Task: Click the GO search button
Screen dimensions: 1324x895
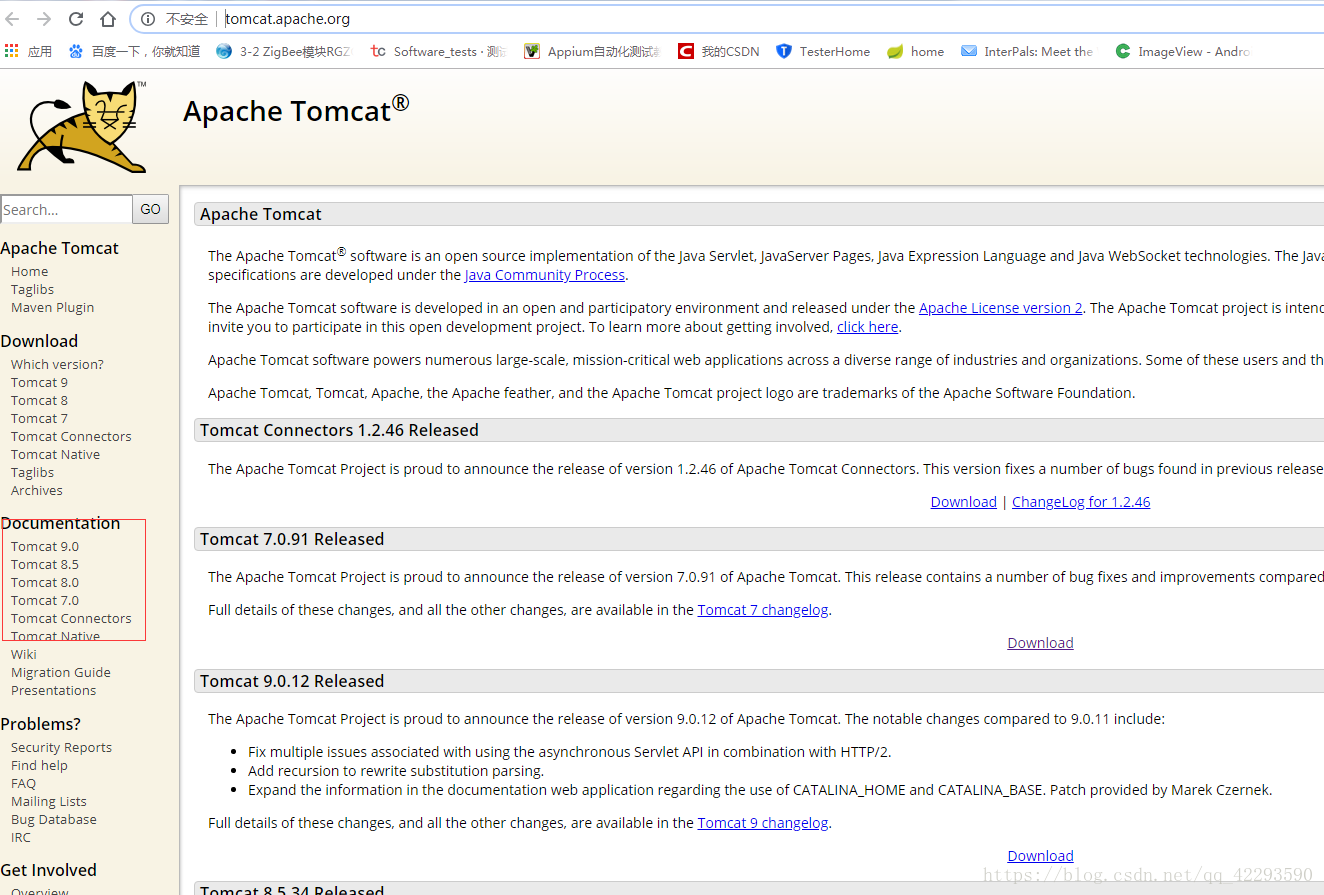Action: tap(151, 209)
